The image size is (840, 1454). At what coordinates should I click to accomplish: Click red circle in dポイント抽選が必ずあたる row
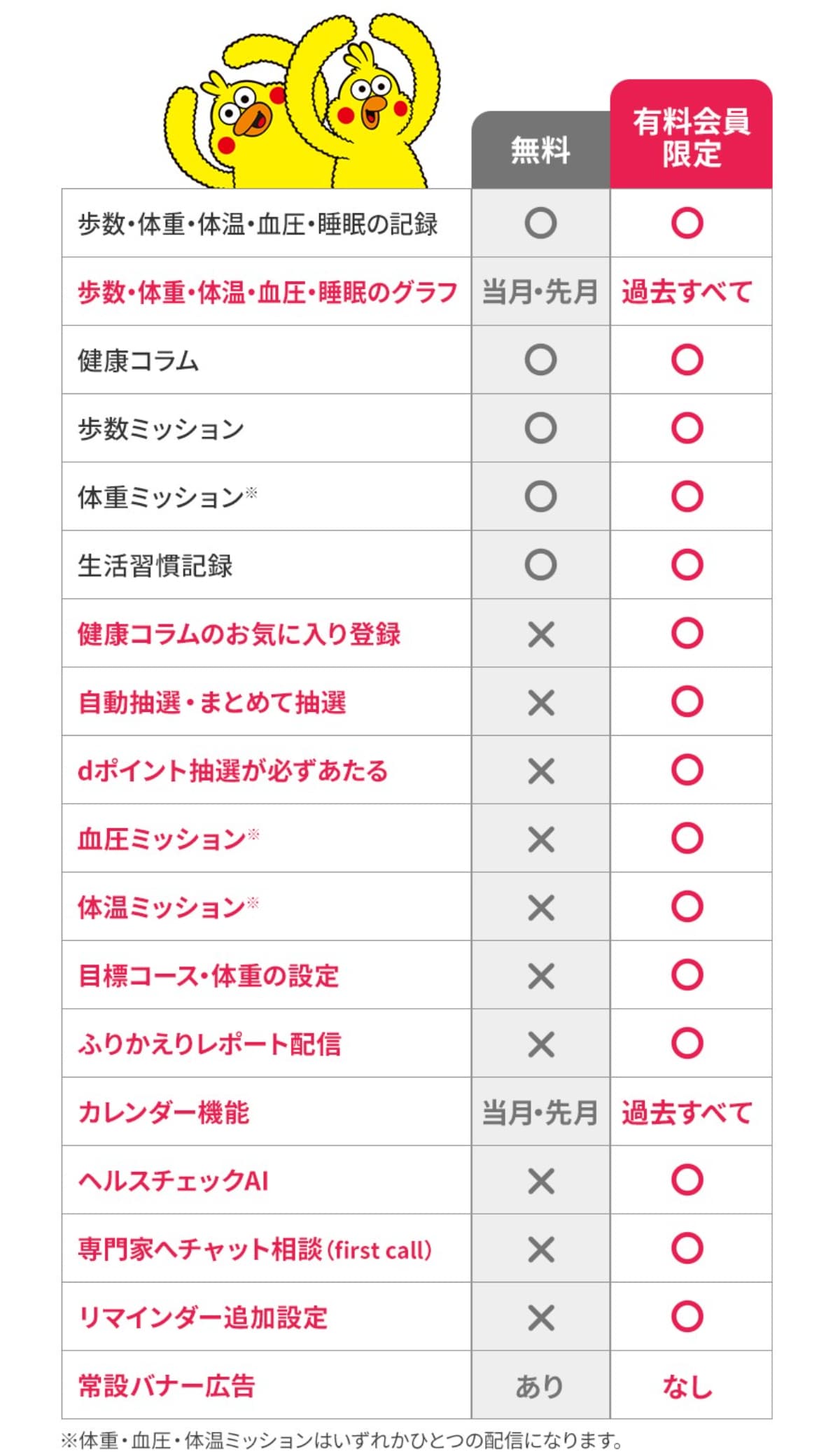[687, 770]
